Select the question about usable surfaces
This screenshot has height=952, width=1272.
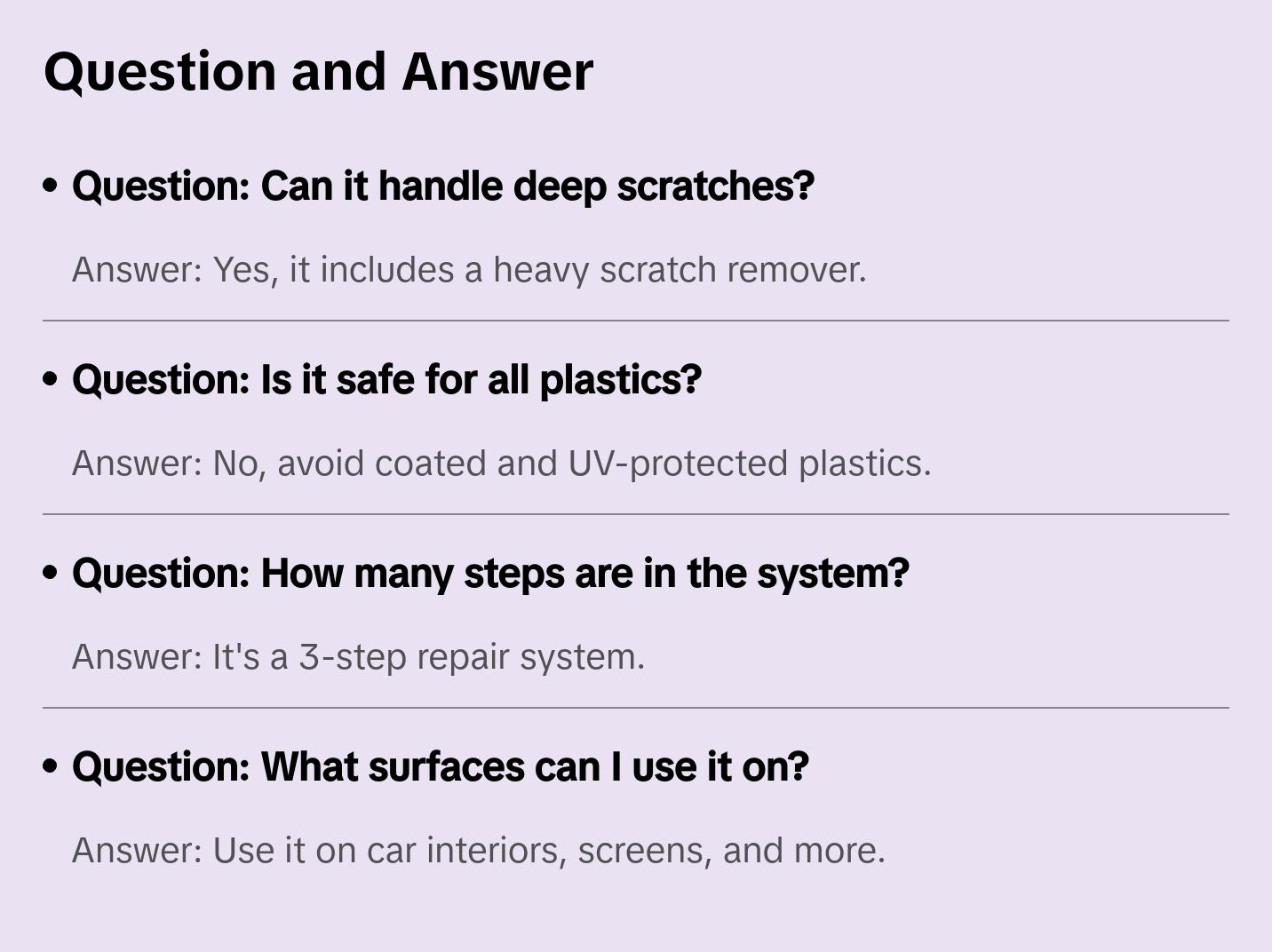click(440, 767)
